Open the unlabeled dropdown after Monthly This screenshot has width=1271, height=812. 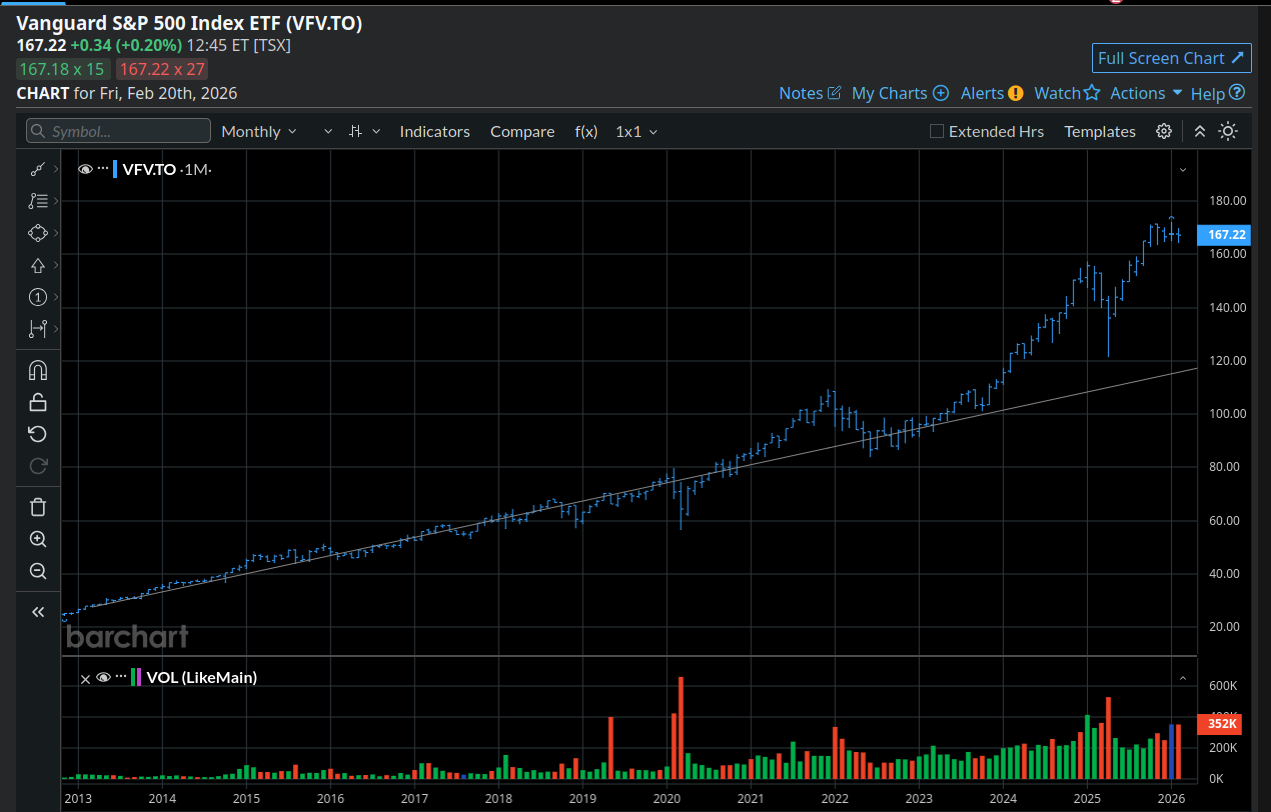[328, 131]
